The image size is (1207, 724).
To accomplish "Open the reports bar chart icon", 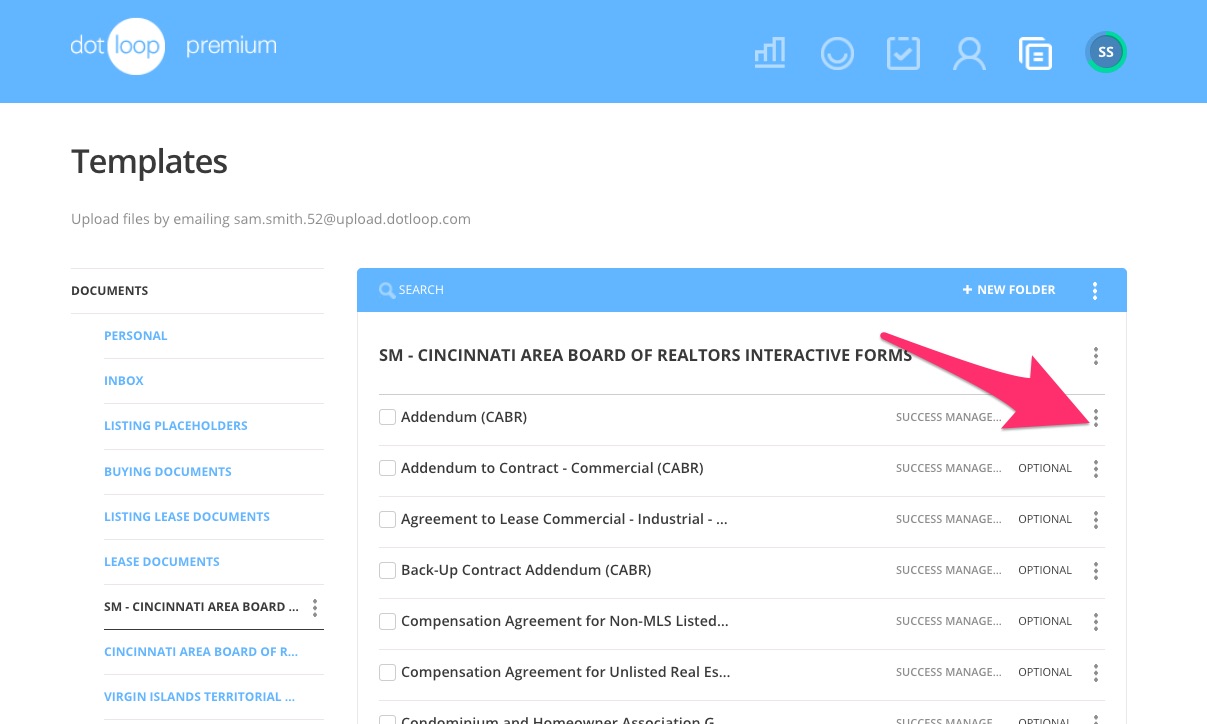I will pos(769,53).
